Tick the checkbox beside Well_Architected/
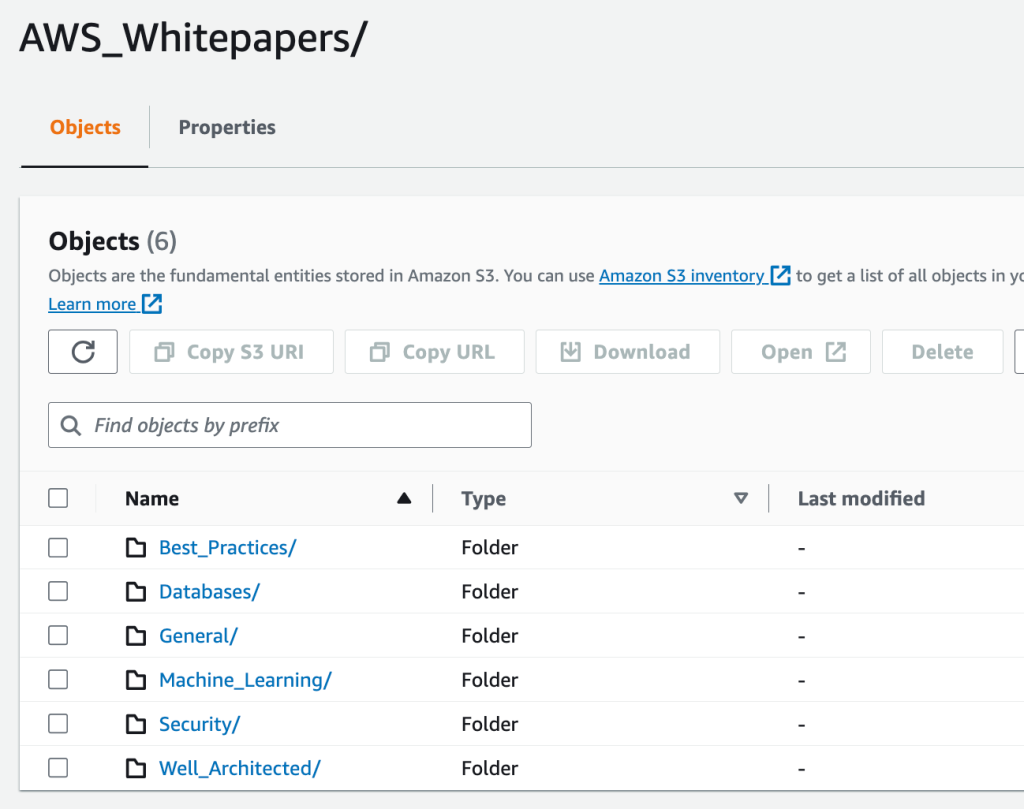1024x809 pixels. pos(57,767)
